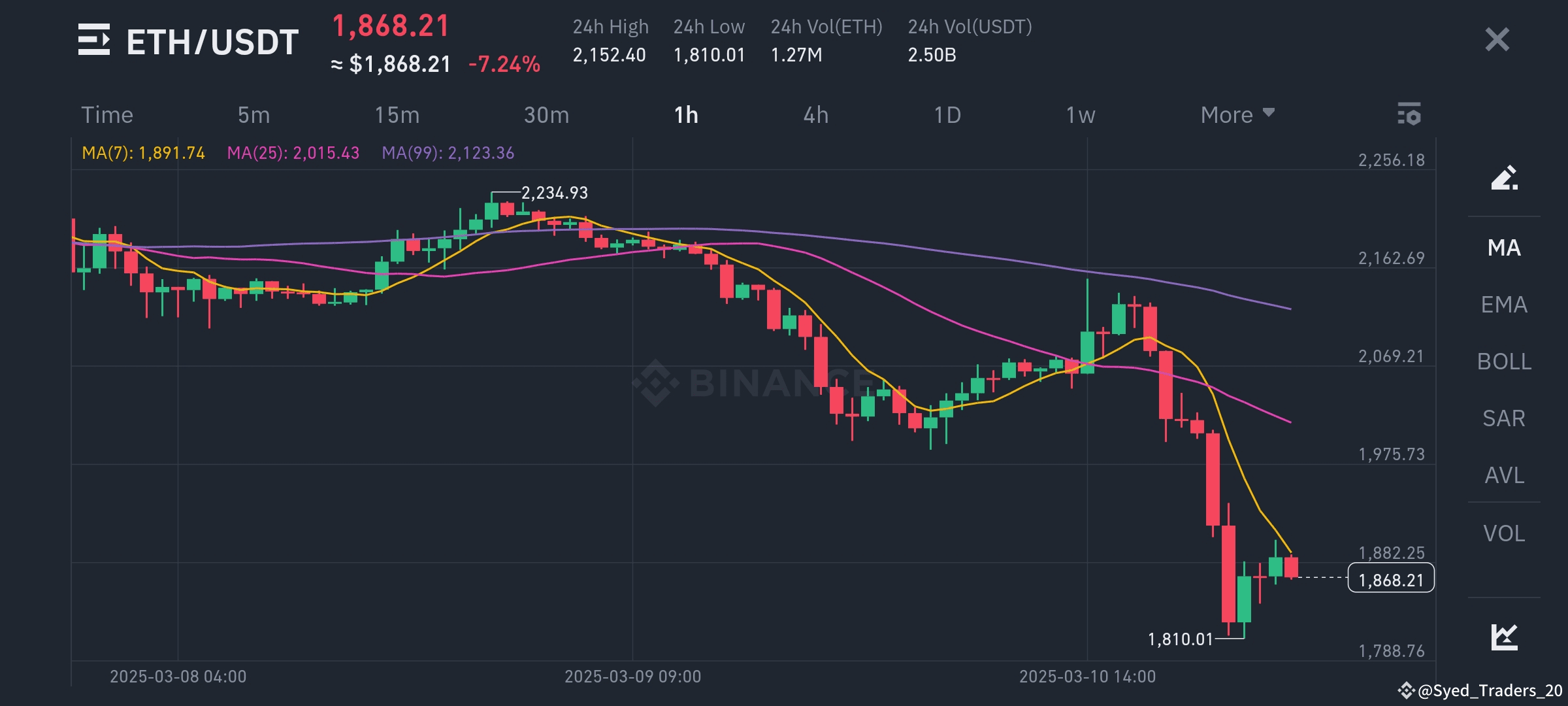Click the -7.24% change value
Screen dimensions: 1568x706
coord(504,64)
